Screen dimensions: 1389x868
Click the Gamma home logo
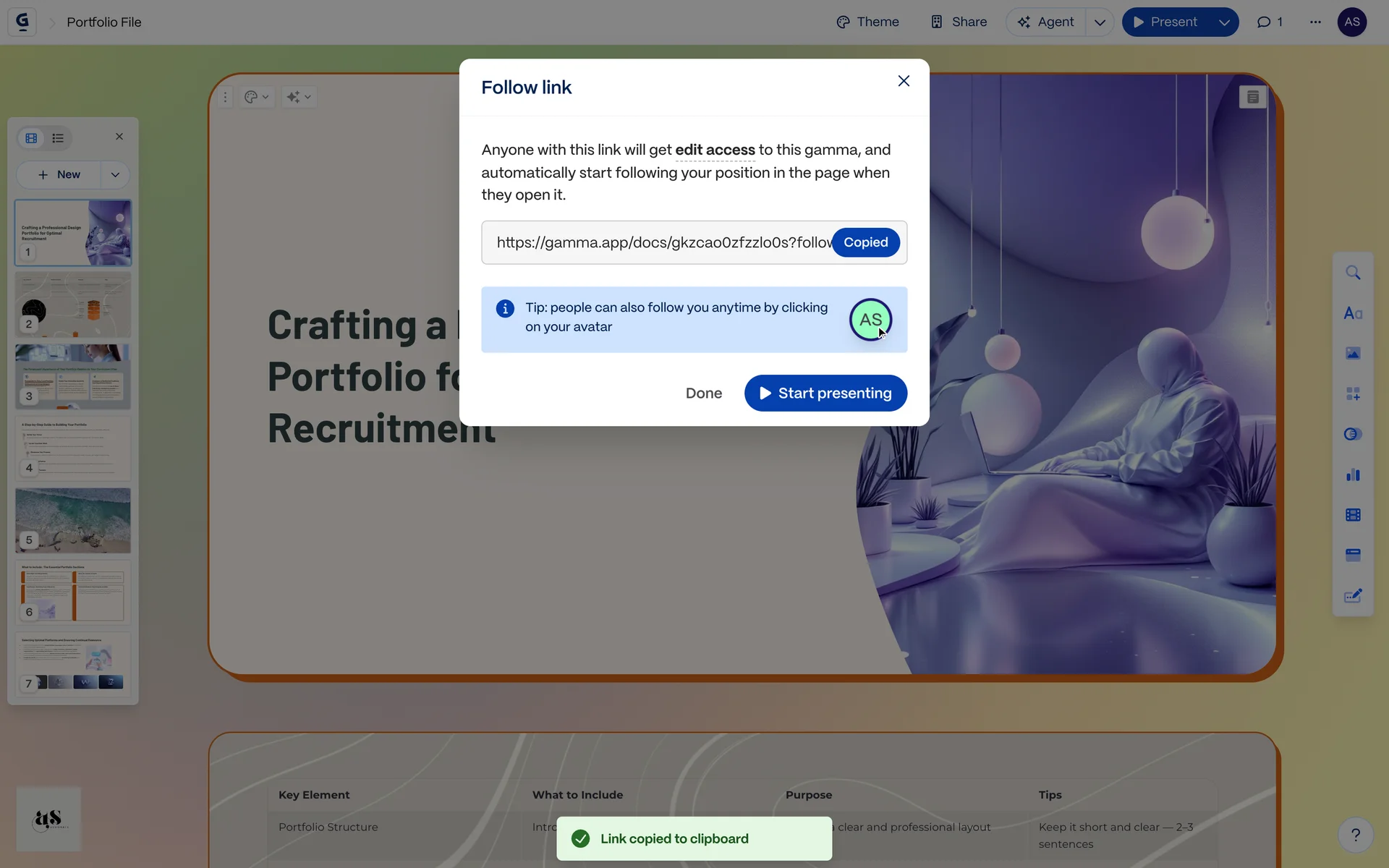coord(22,22)
